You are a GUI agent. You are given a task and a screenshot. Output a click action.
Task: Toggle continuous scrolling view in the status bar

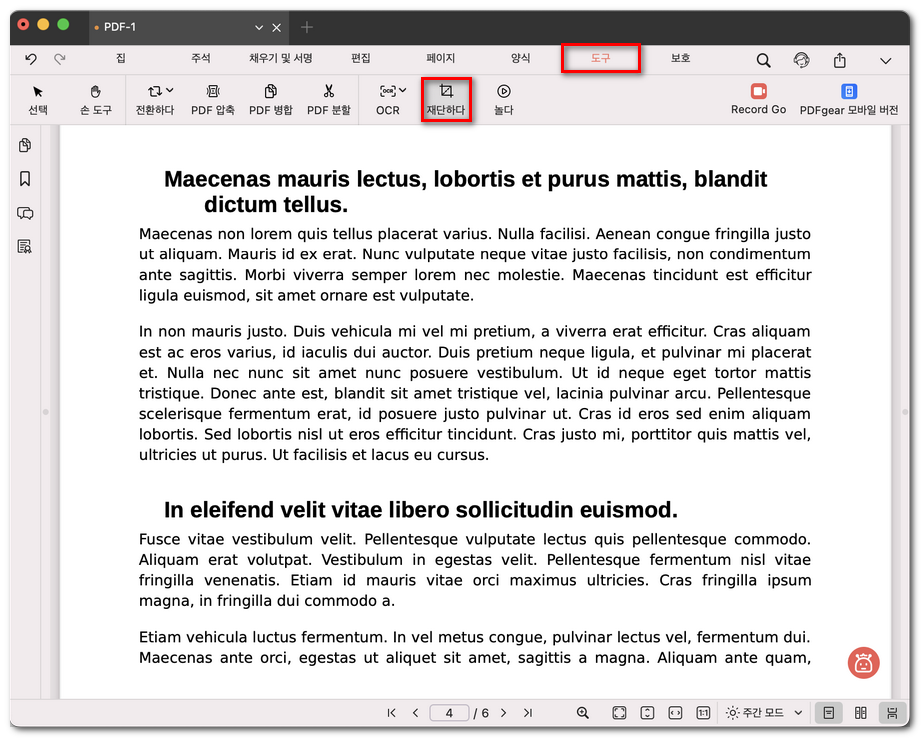pos(890,713)
